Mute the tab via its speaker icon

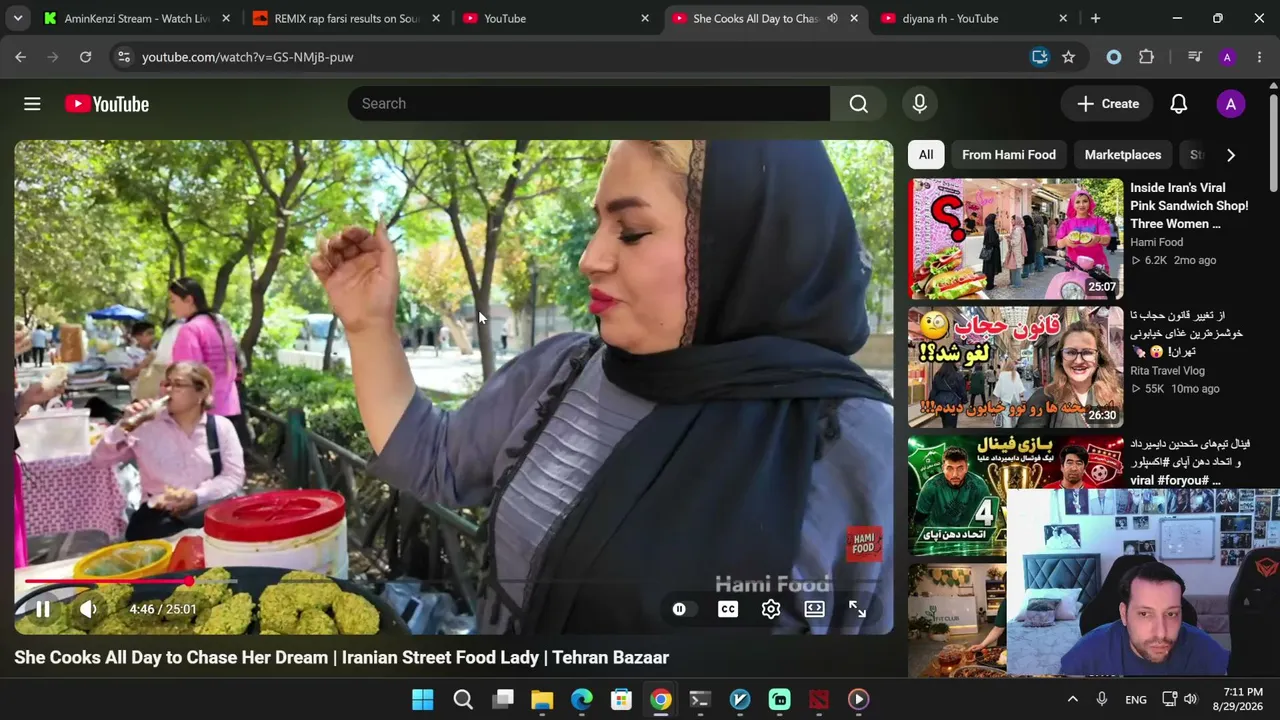coord(832,18)
